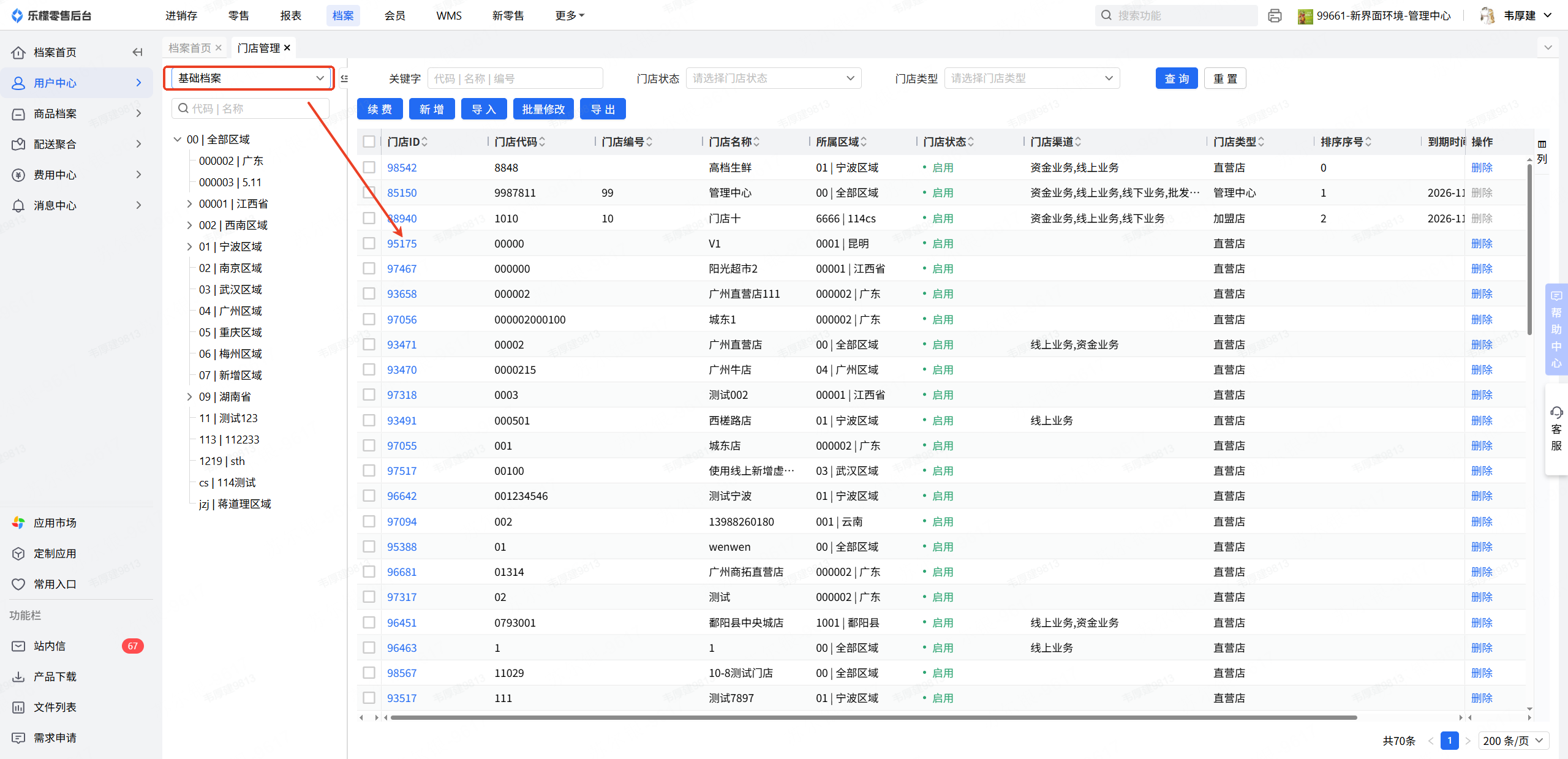Screen dimensions: 1568x759
Task: Open the 客服 customer service widget
Action: [1556, 428]
